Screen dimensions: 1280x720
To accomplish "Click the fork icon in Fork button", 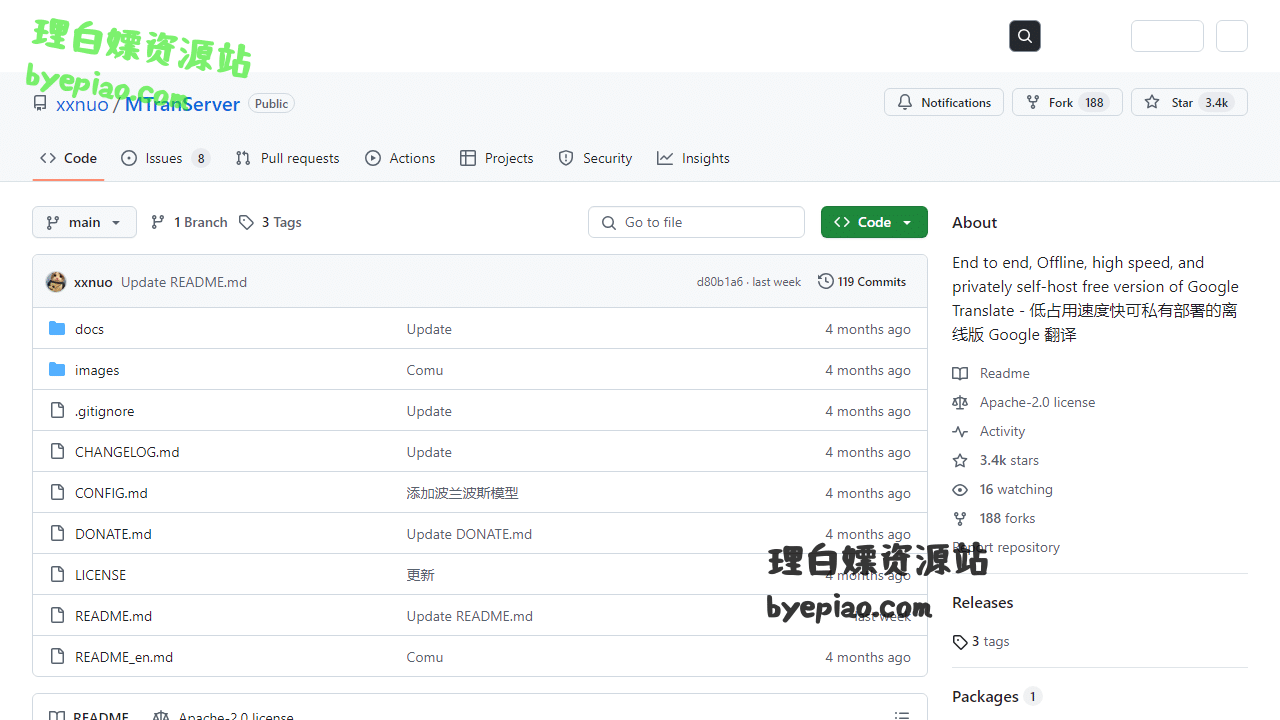I will click(x=1033, y=102).
